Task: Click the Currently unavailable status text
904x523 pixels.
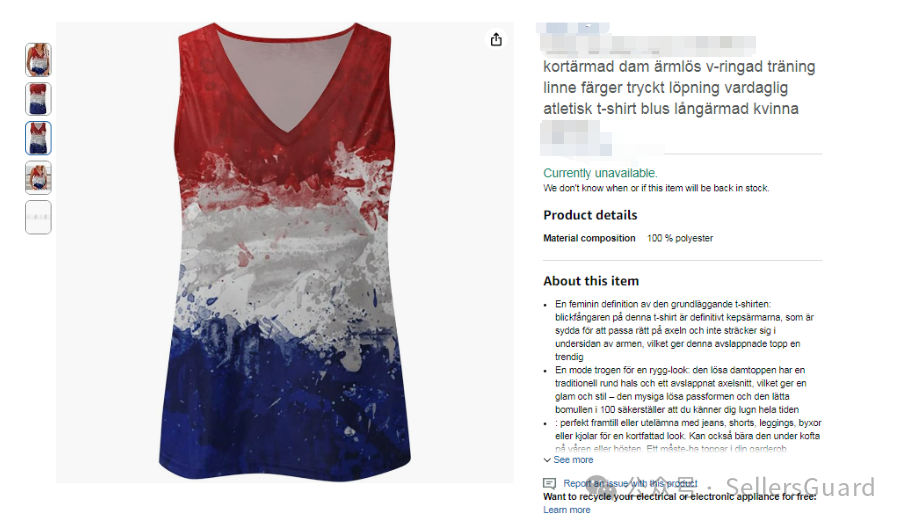Action: pos(600,173)
